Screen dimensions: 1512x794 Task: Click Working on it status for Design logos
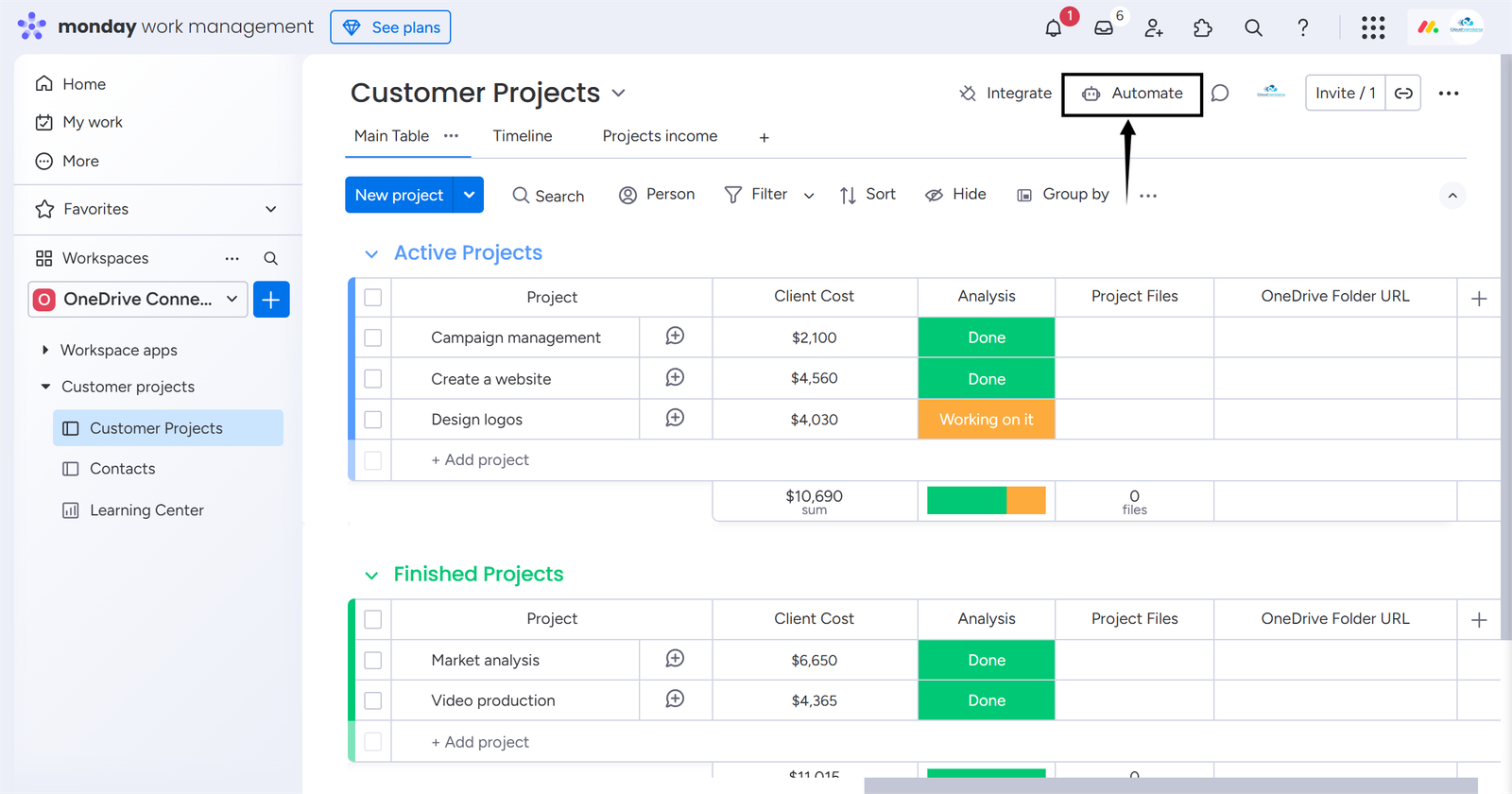pos(987,420)
